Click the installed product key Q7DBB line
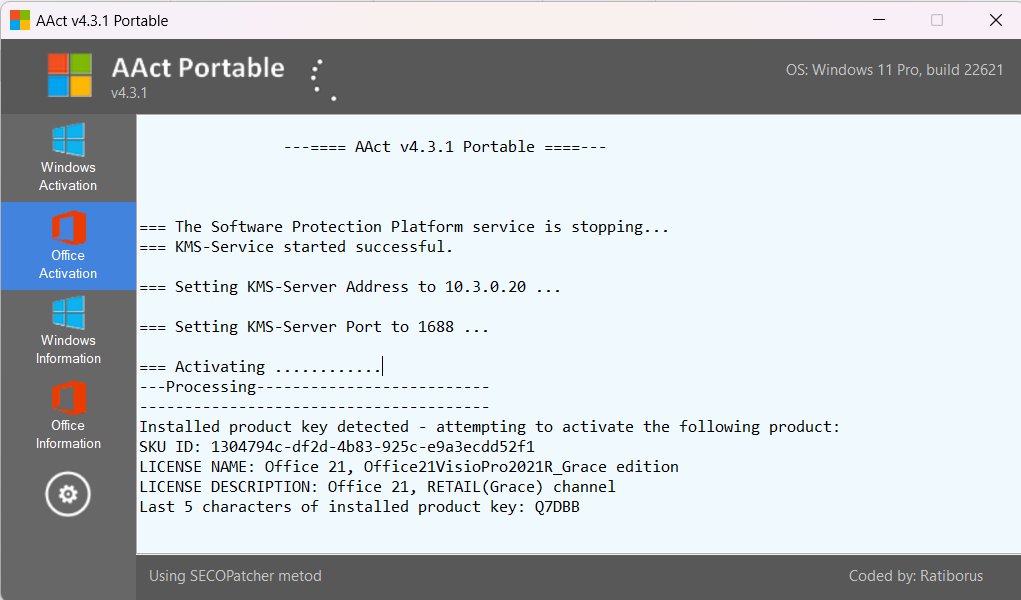The width and height of the screenshot is (1021, 600). pyautogui.click(x=359, y=507)
